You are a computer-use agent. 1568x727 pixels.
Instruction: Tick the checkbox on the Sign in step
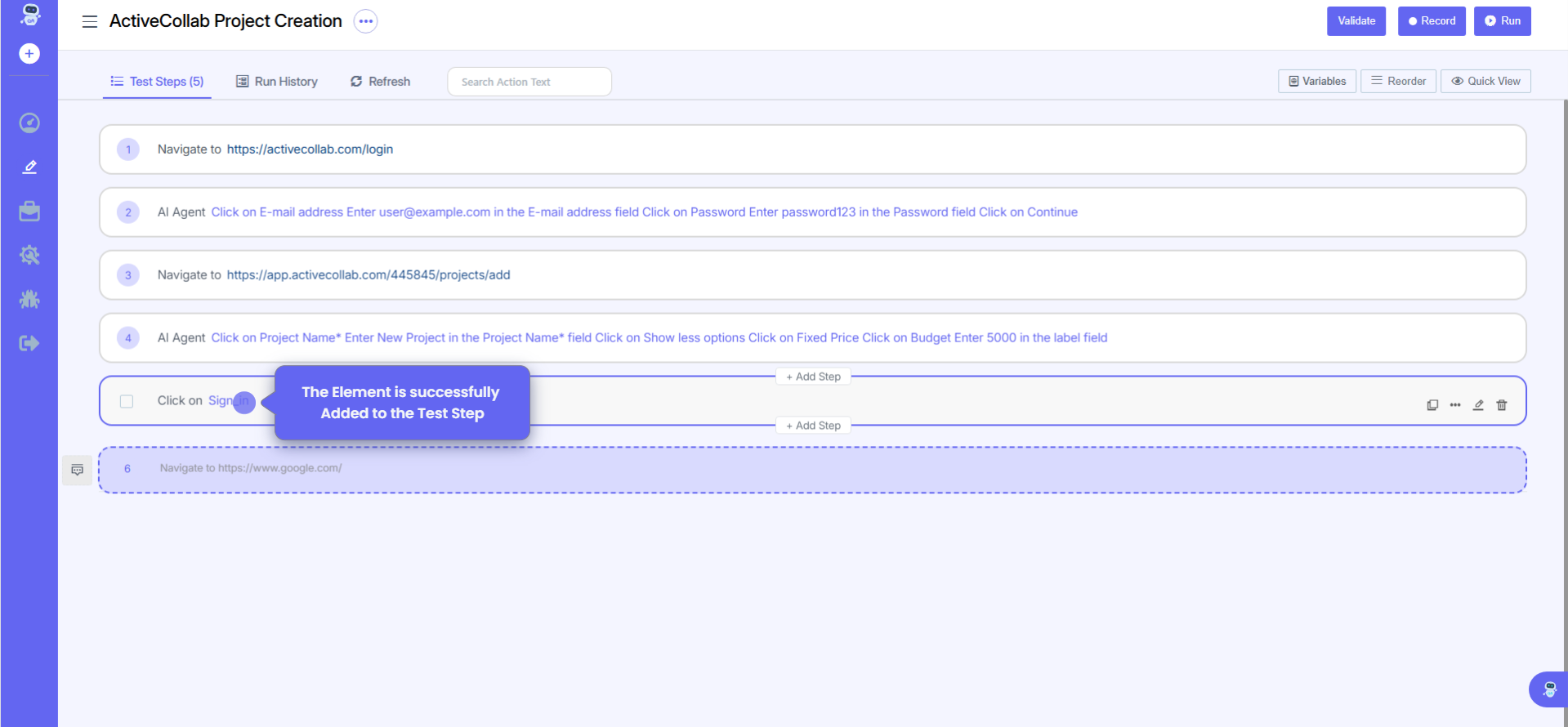[x=127, y=401]
